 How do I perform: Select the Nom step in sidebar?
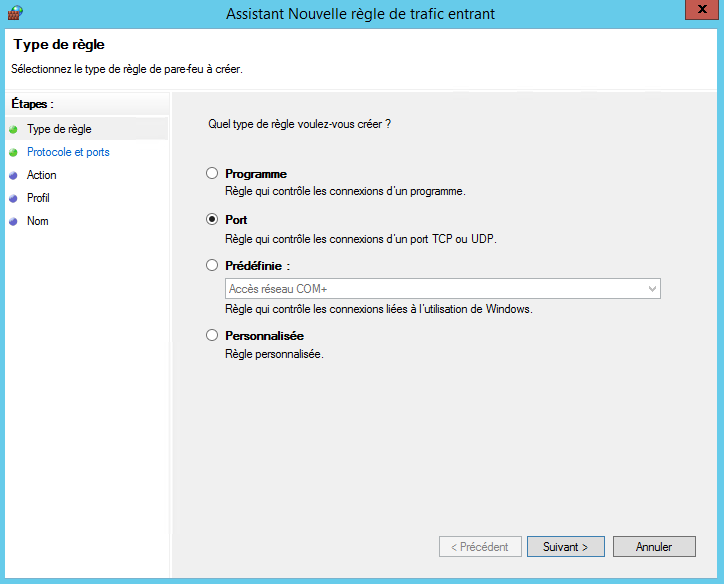tap(37, 221)
